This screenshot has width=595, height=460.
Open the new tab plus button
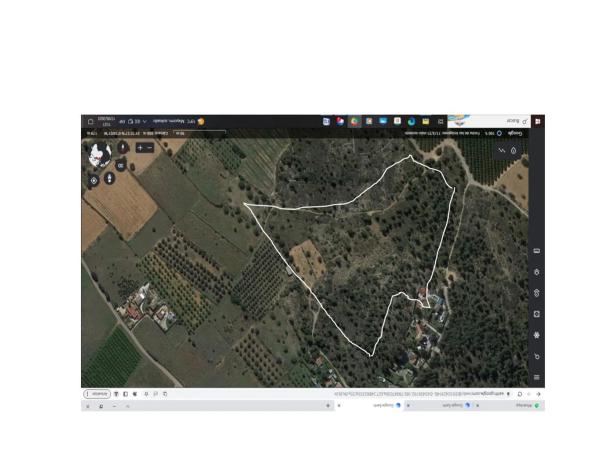(328, 406)
